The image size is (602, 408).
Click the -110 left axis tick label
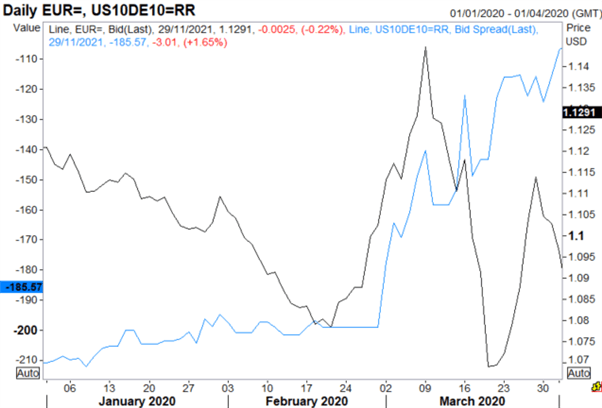click(x=26, y=59)
